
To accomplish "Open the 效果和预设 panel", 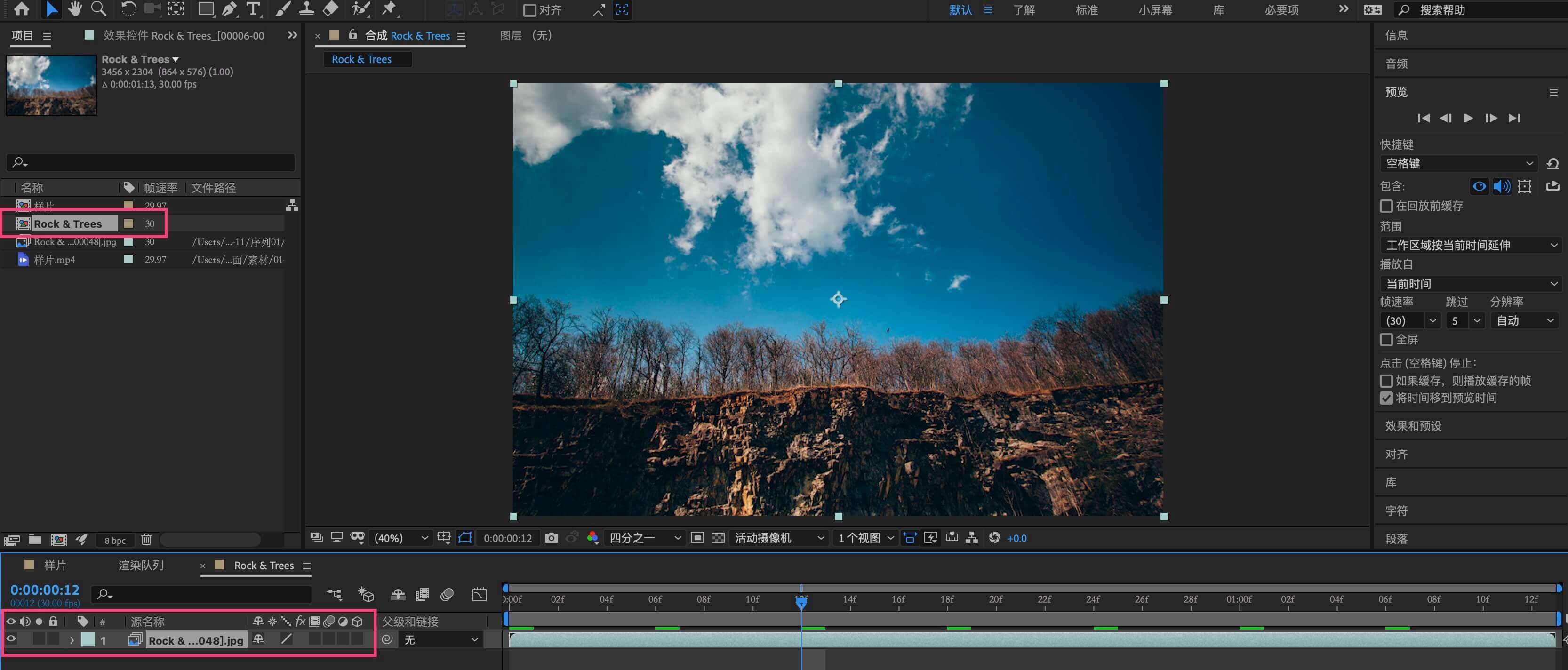I will (x=1413, y=426).
